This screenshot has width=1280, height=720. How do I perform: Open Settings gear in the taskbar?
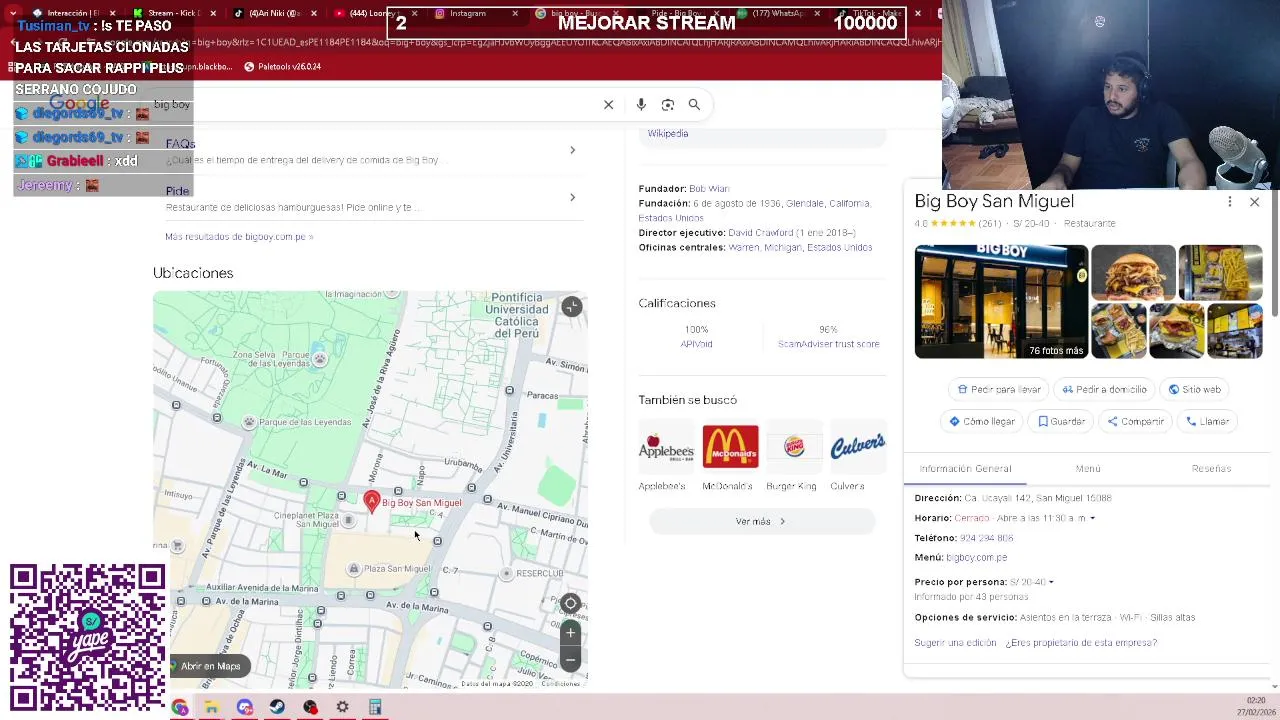pyautogui.click(x=342, y=707)
